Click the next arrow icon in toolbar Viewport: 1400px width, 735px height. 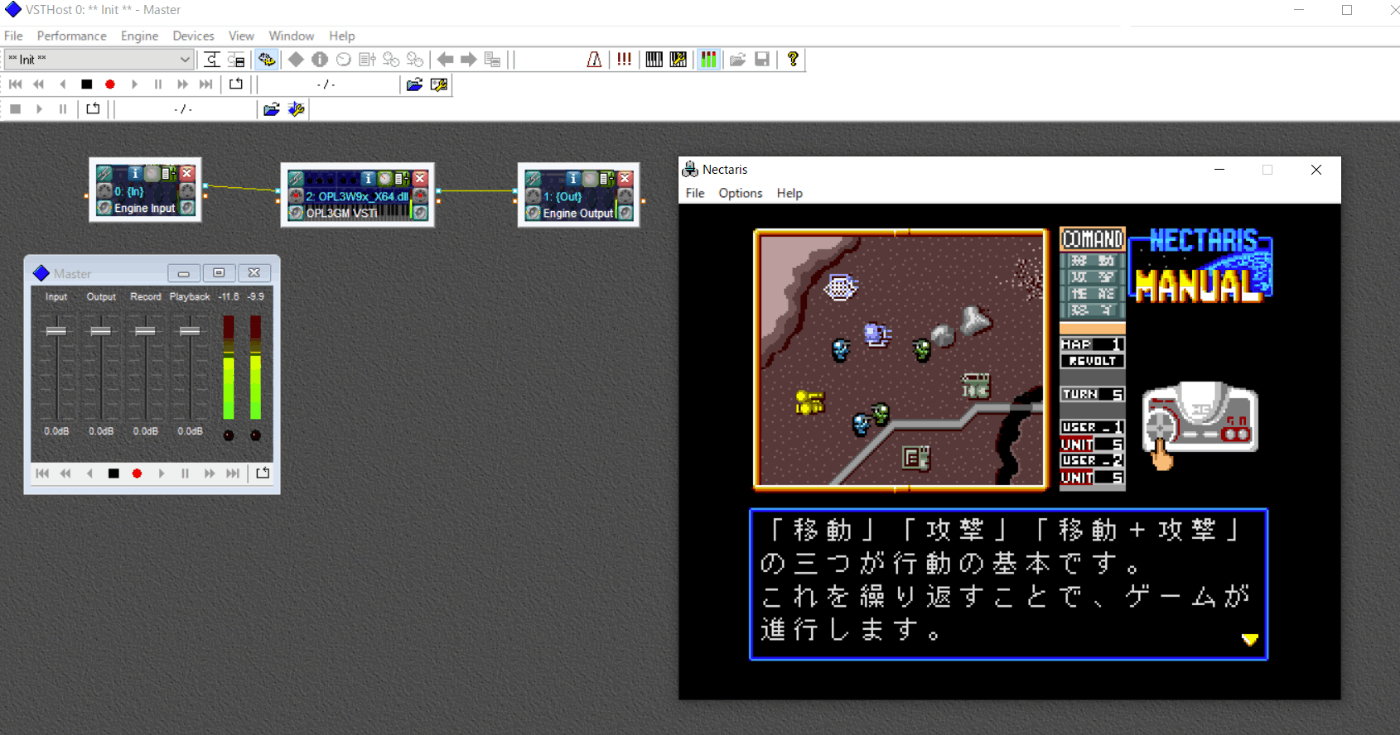pos(468,59)
